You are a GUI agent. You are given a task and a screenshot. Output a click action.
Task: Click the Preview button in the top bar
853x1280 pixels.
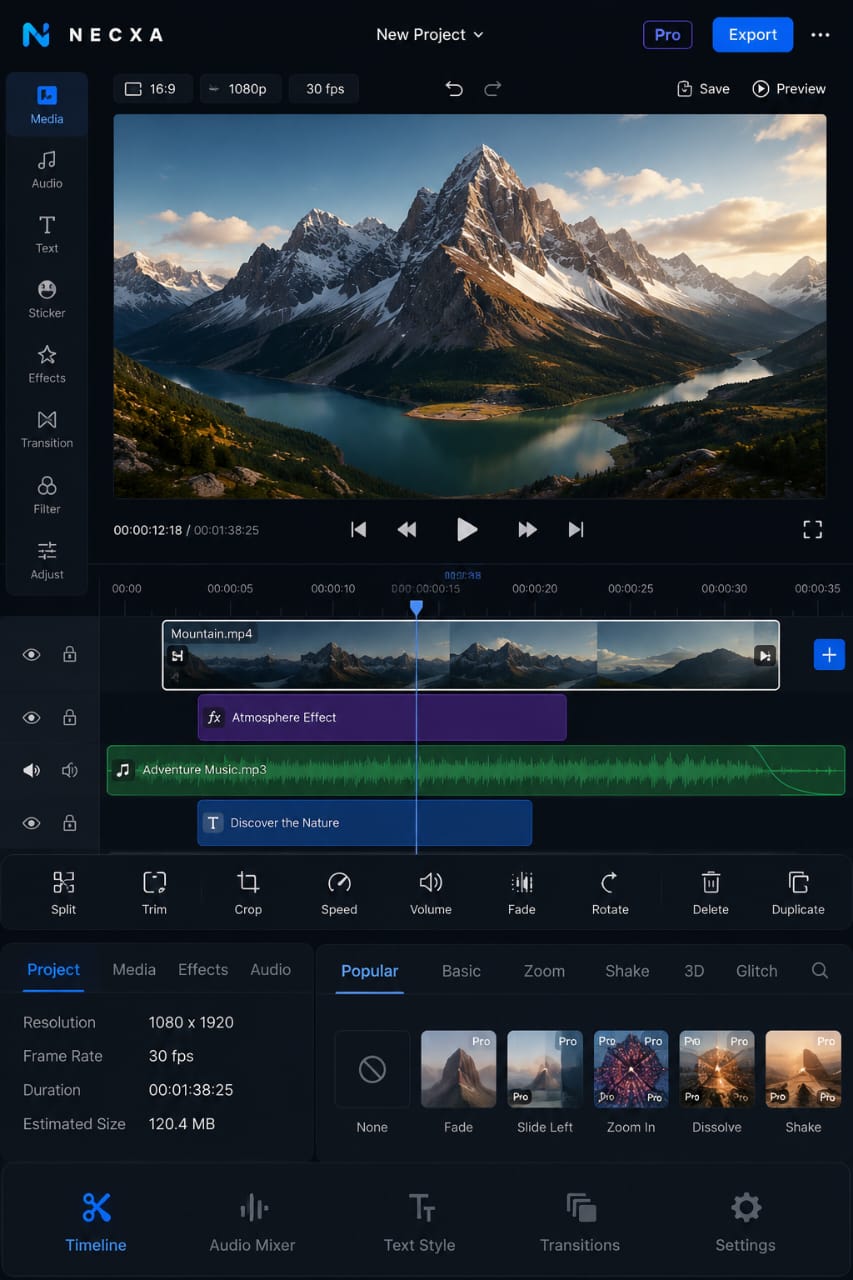[789, 89]
